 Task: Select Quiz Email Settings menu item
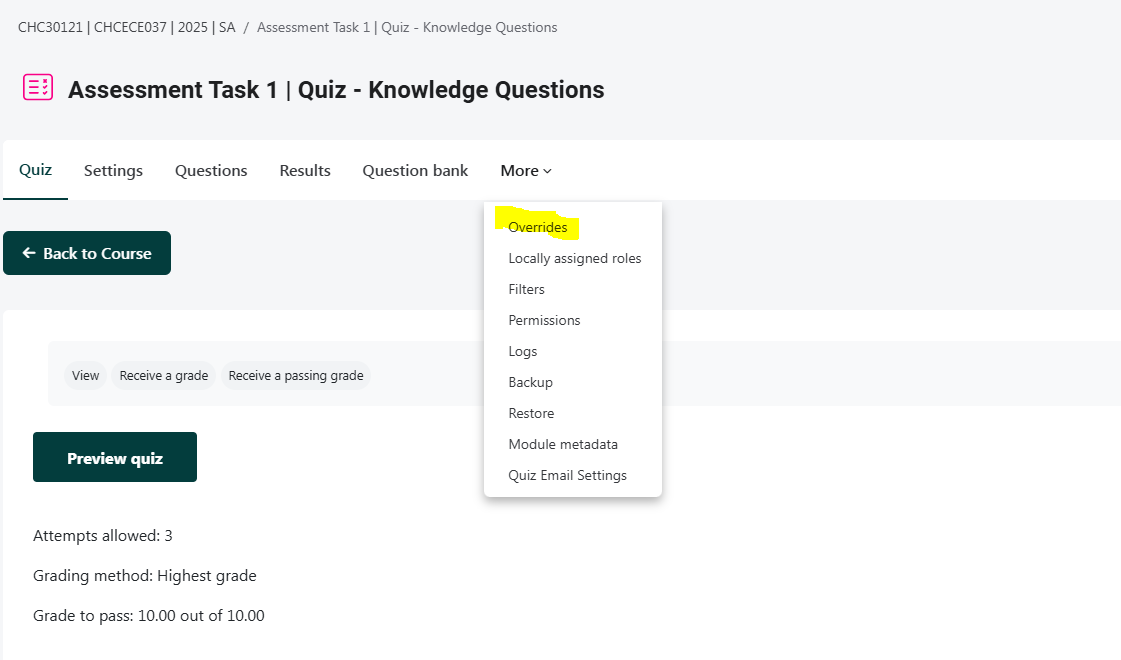[567, 475]
